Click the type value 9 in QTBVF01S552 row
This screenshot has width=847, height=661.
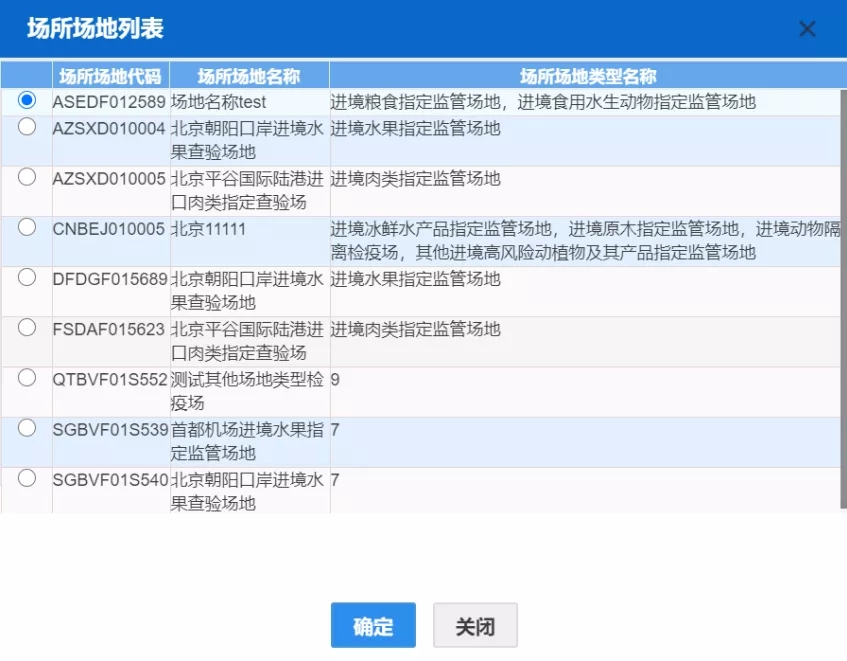[335, 380]
